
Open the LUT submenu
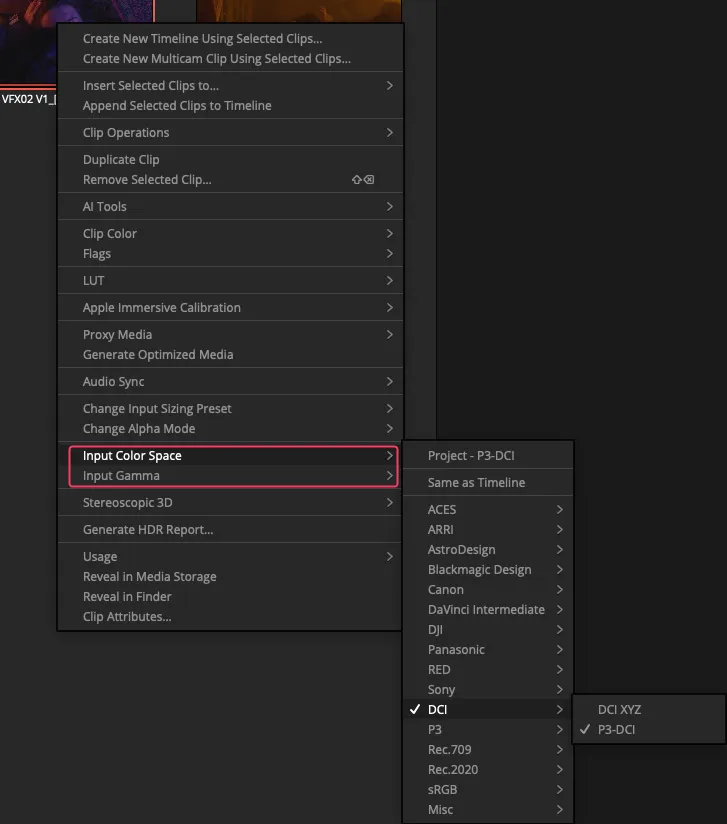point(94,281)
